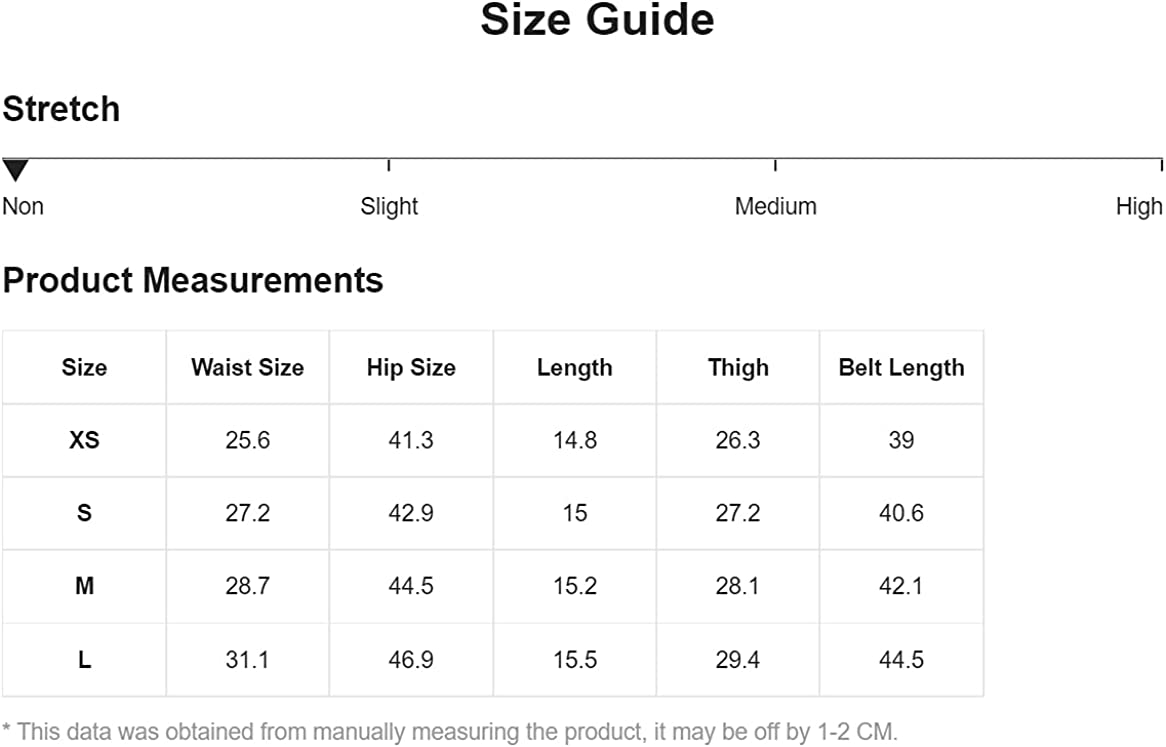Select the Waist Size column header
Image resolution: width=1166 pixels, height=747 pixels.
(x=247, y=367)
